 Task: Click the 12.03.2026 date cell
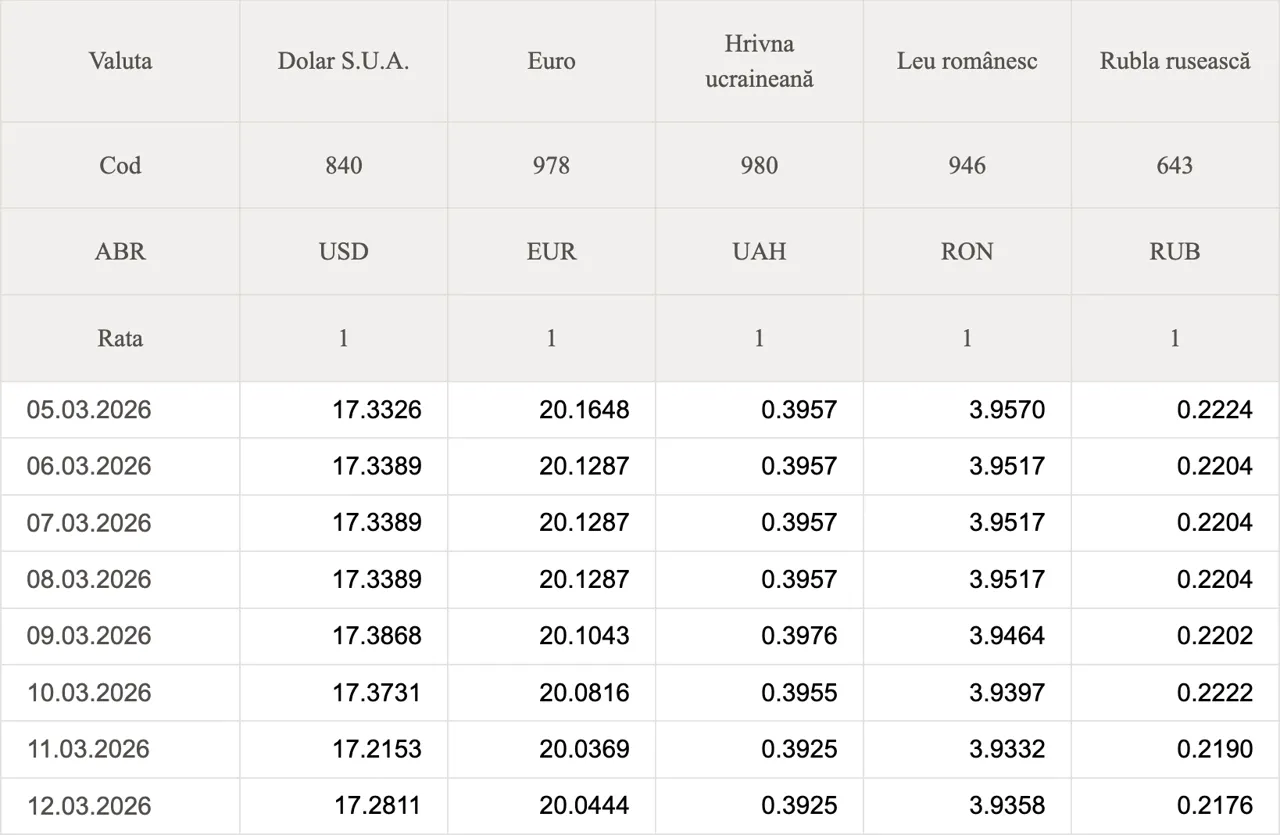pos(89,806)
